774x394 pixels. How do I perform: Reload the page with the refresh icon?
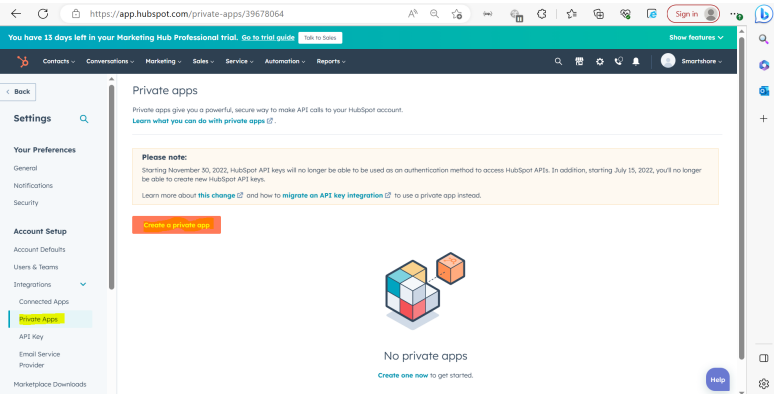click(43, 14)
